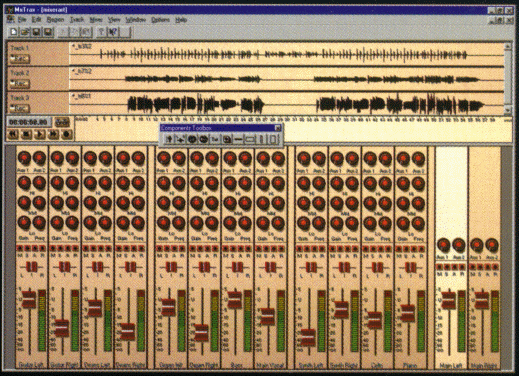Viewport: 519px width, 376px height.
Task: Enable R button on Piano channel
Action: tap(421, 248)
